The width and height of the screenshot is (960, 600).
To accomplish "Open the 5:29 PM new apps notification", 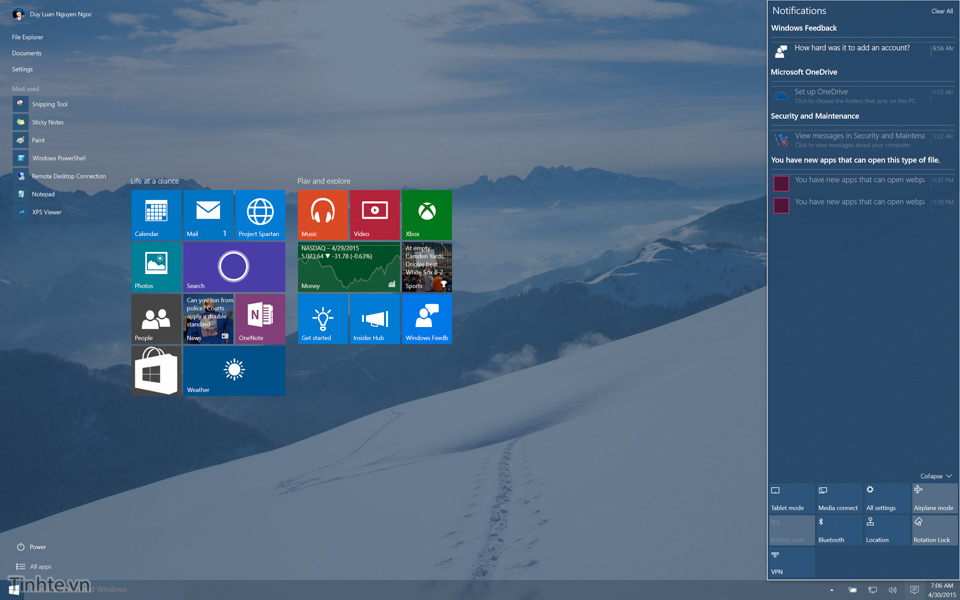I will point(862,204).
